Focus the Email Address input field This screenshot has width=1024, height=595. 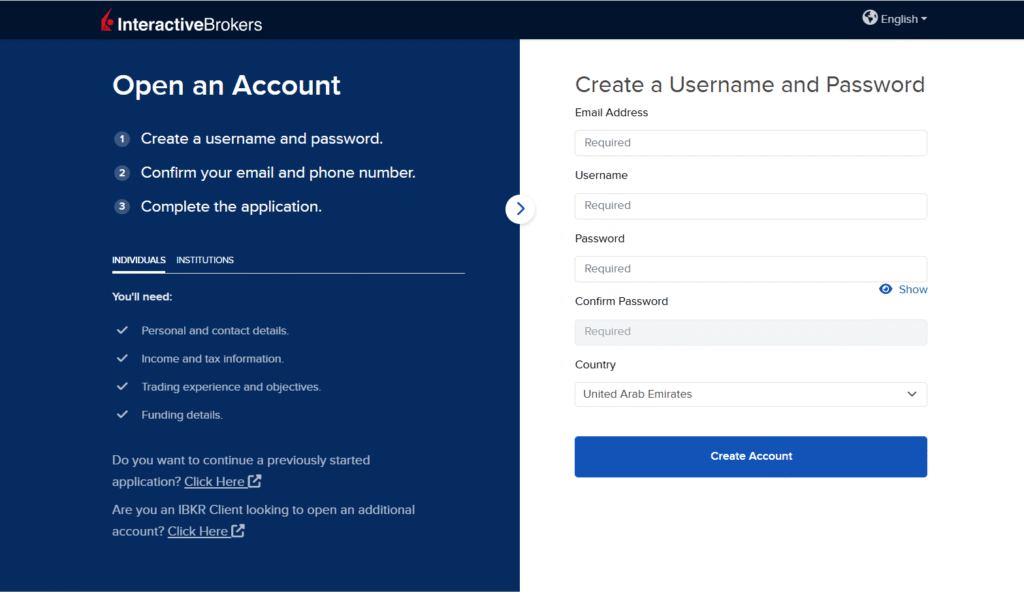tap(750, 143)
